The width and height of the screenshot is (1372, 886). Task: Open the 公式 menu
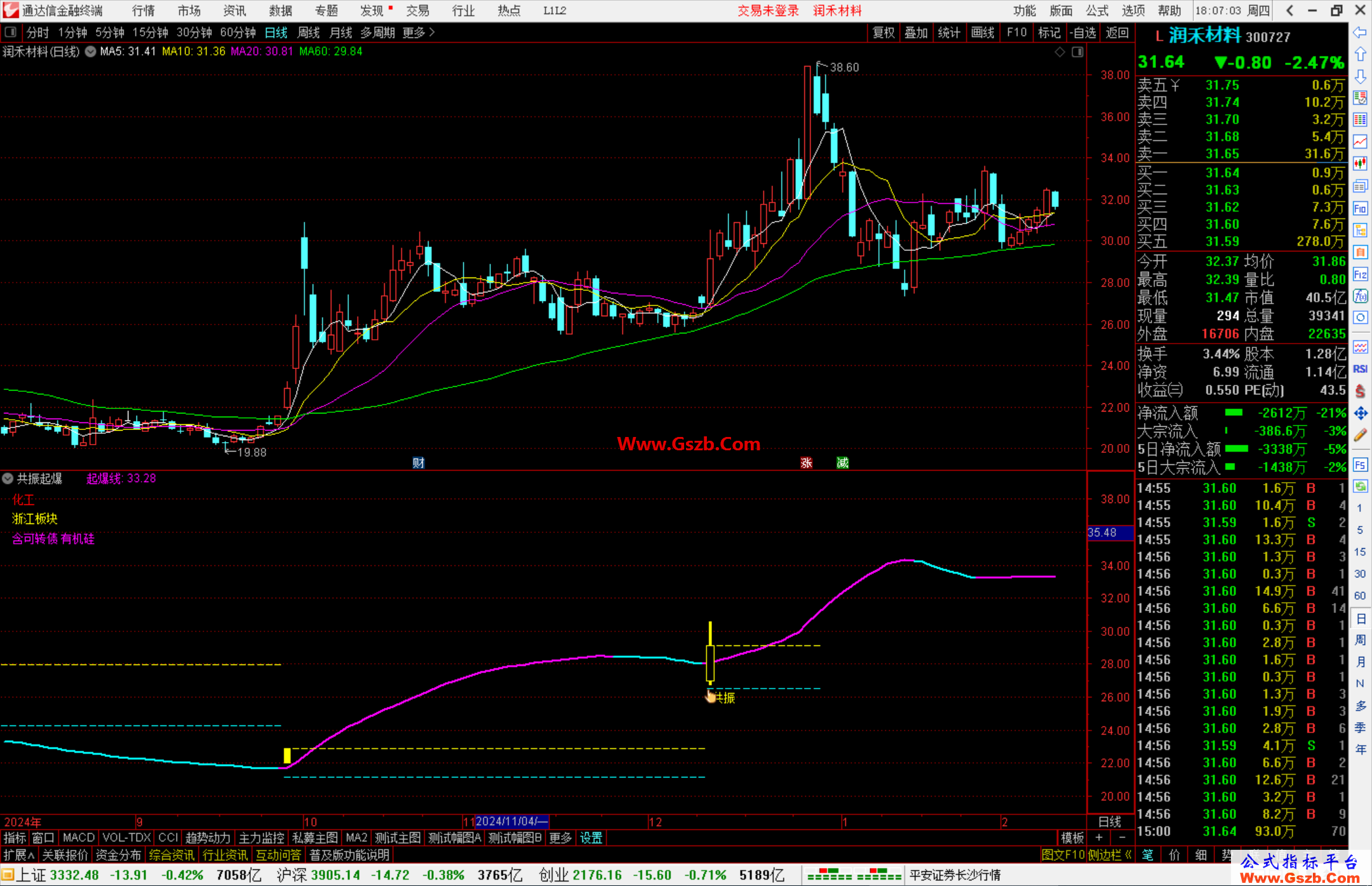click(1097, 11)
